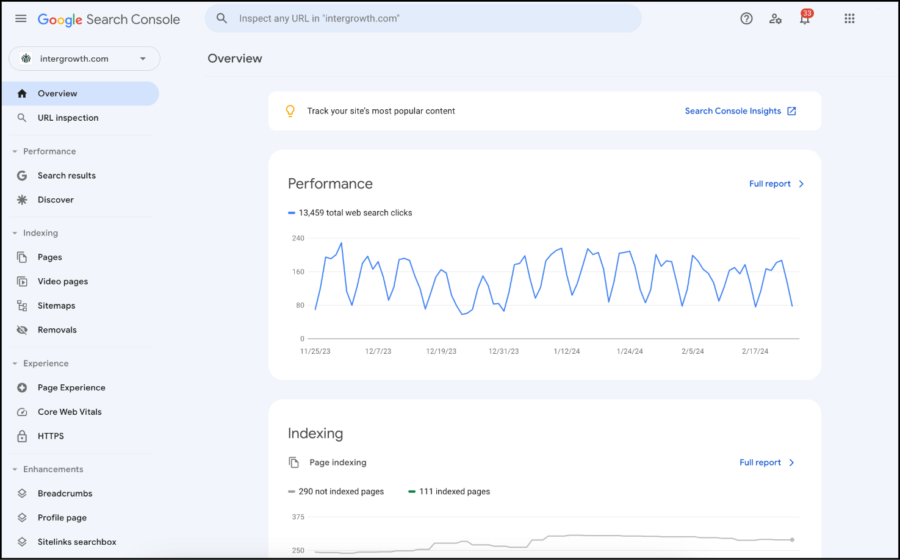
Task: Collapse the Indexing sidebar section
Action: tap(14, 233)
